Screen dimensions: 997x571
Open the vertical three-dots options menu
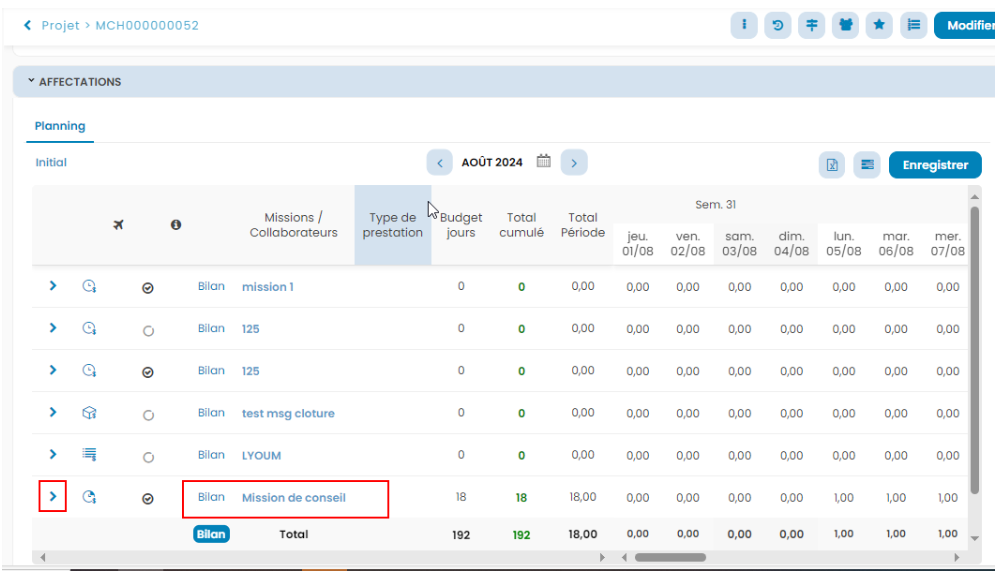pos(743,26)
